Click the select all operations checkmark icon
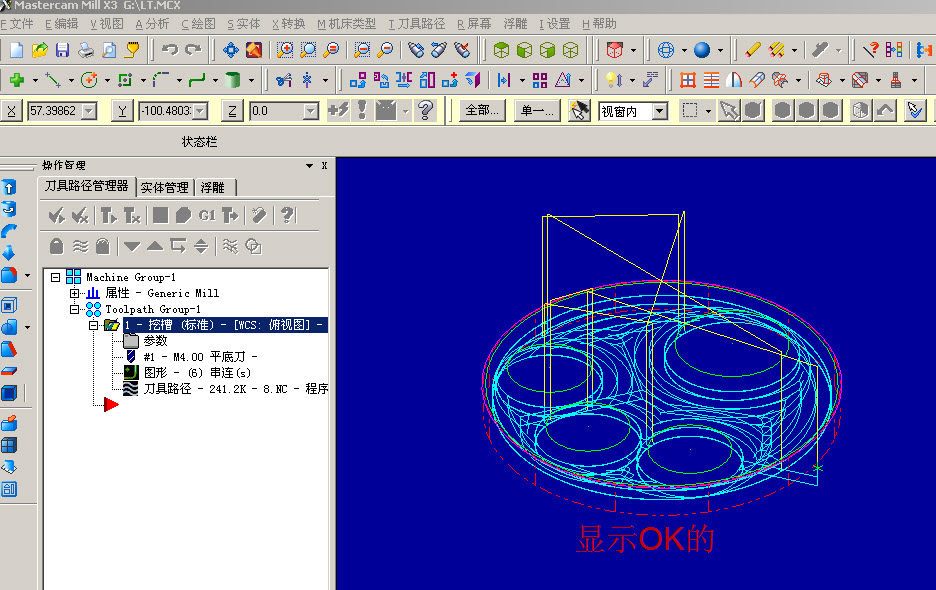 coord(57,216)
